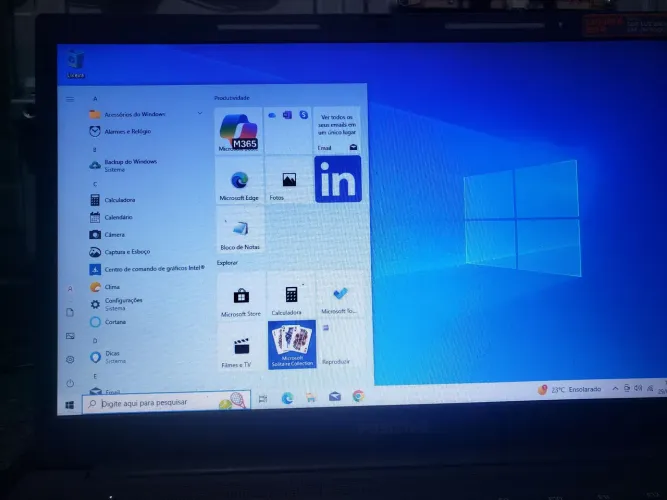667x500 pixels.
Task: Jump to letter A section header
Action: point(95,99)
